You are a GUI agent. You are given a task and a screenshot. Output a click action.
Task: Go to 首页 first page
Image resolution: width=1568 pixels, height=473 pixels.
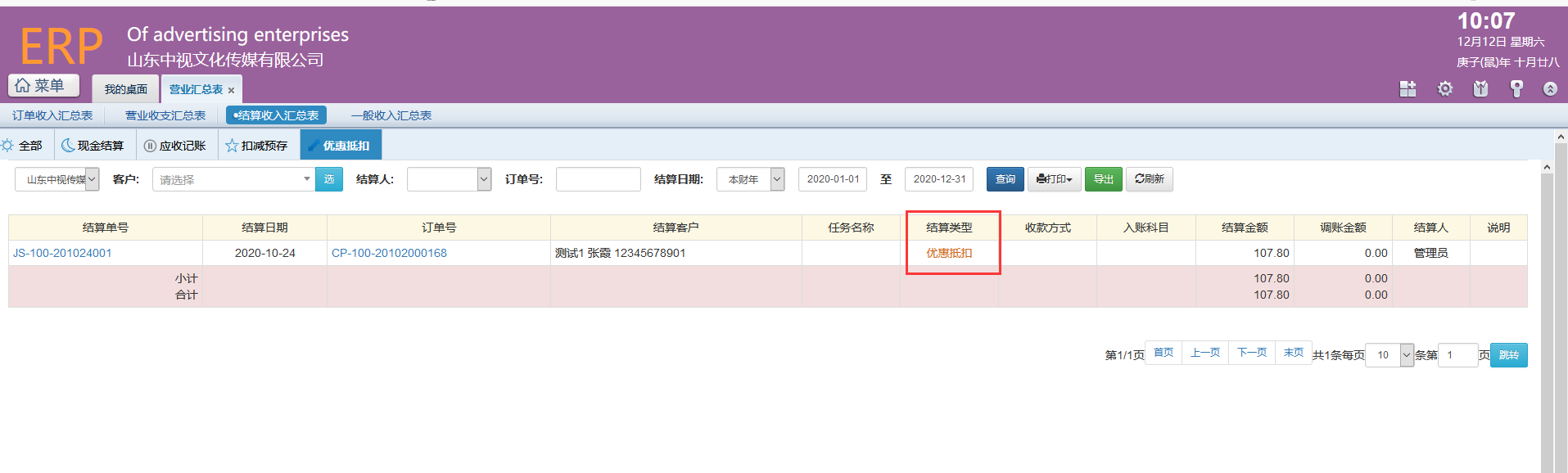(x=1164, y=353)
